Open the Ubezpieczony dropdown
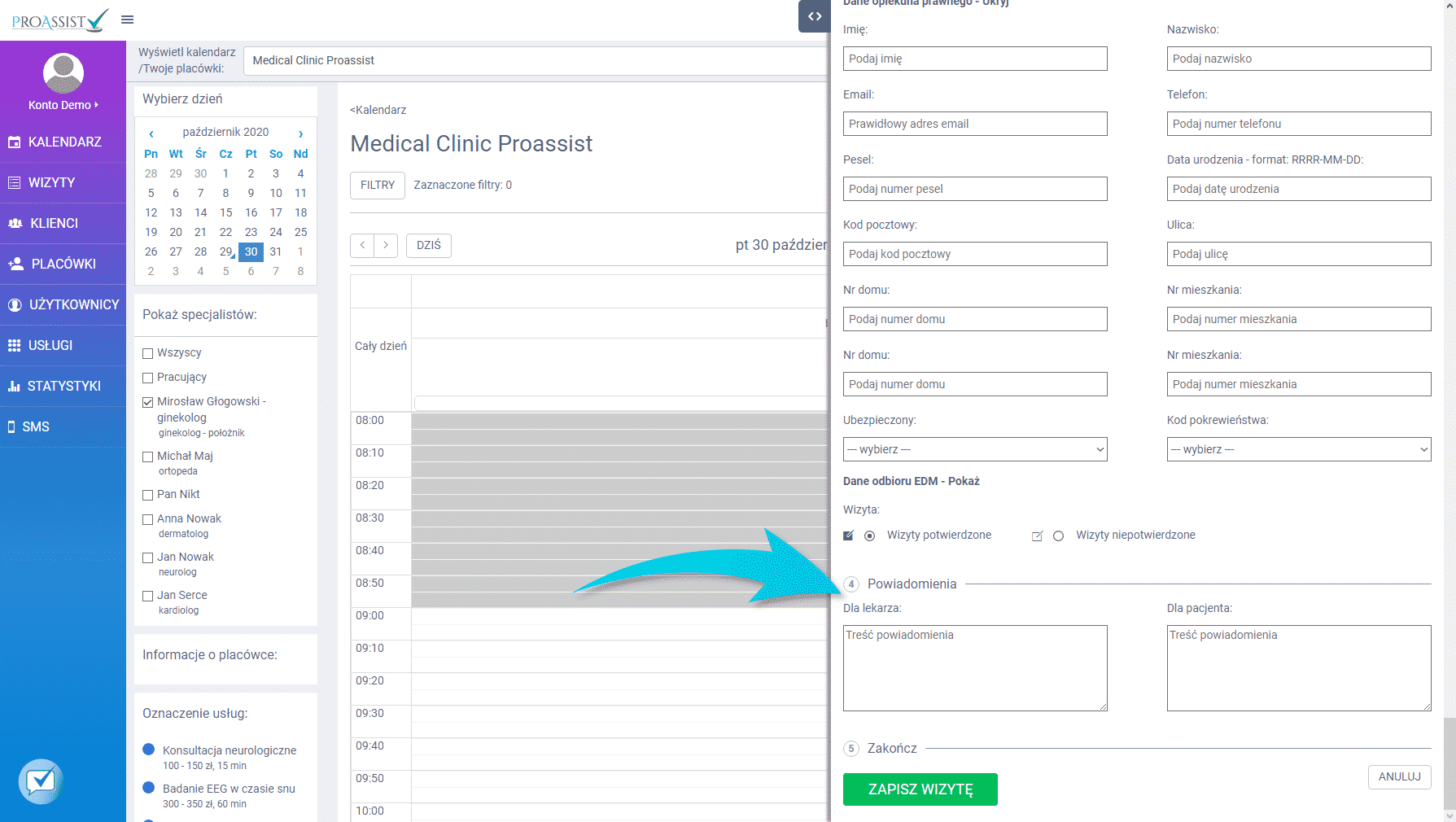Screen dimensions: 1456x822 (975, 449)
